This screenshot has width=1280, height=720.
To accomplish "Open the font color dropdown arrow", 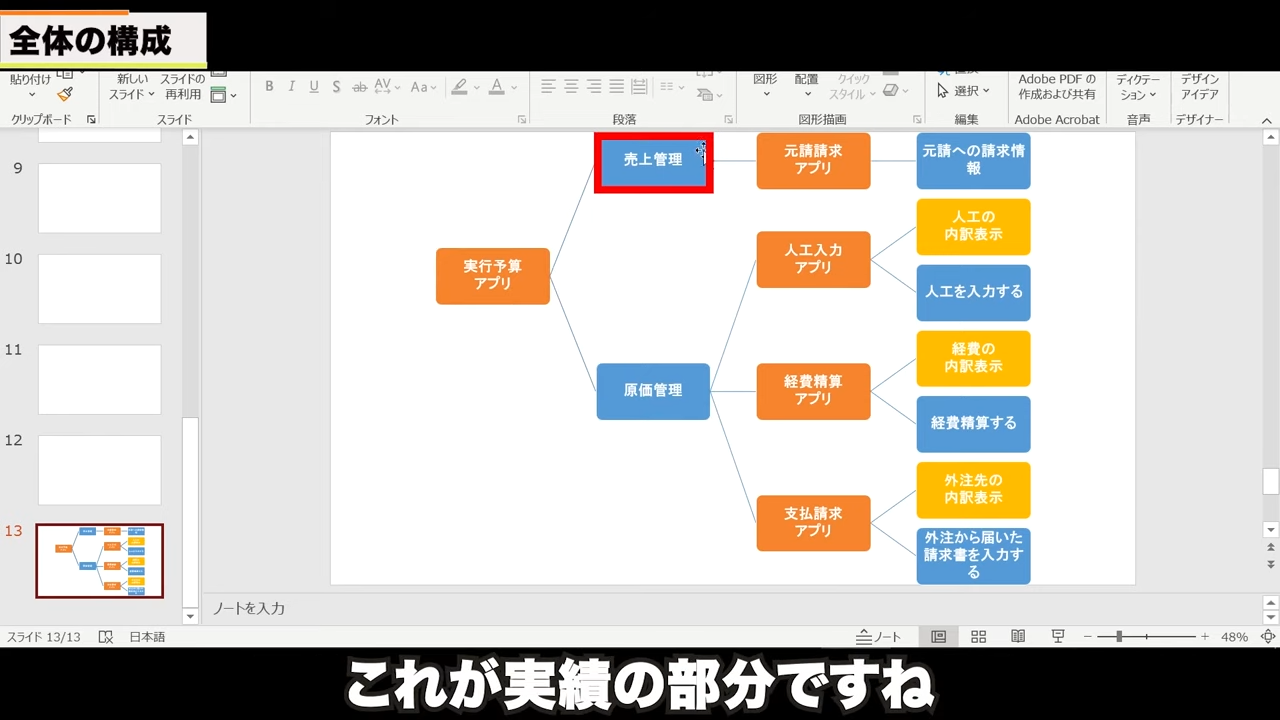I will pos(516,88).
